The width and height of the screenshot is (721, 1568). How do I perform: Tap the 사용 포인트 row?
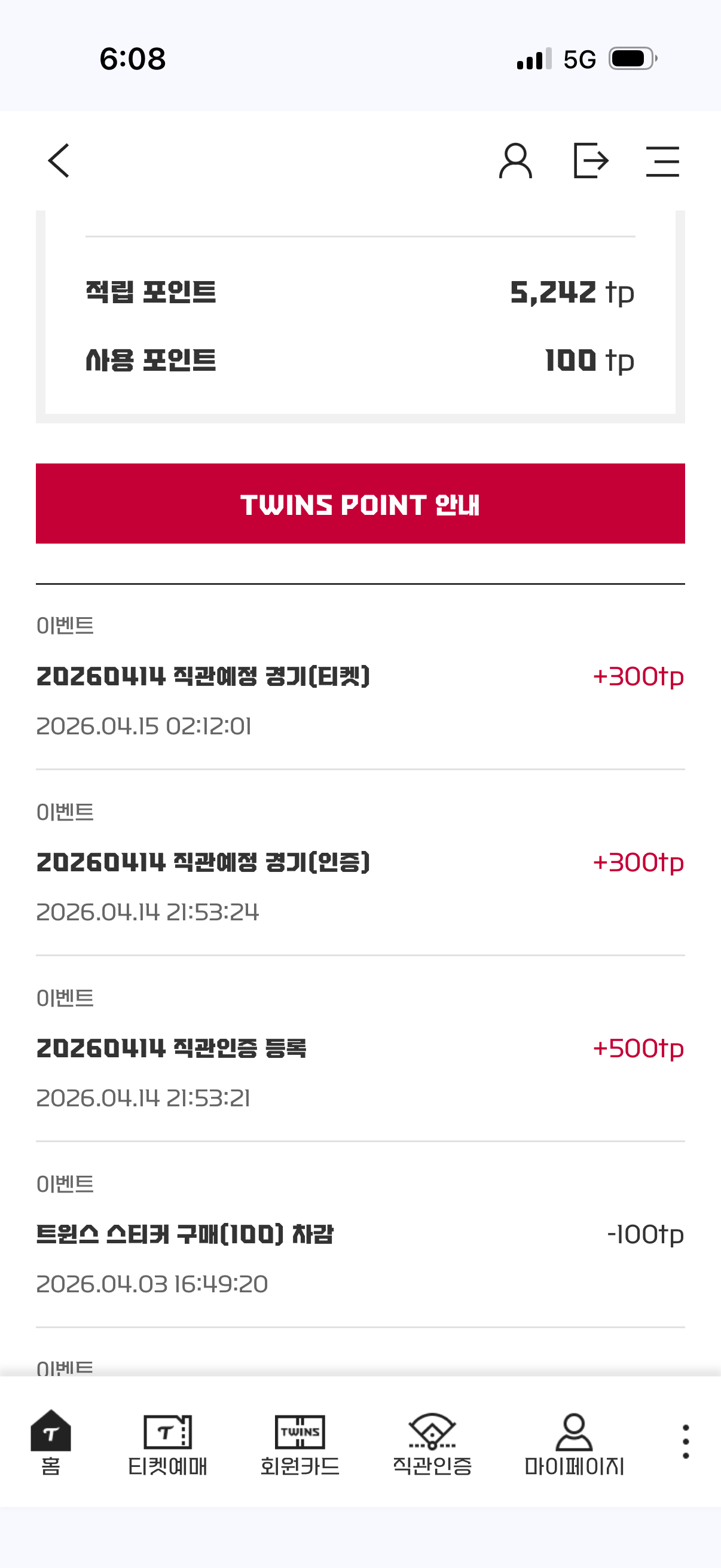click(360, 361)
